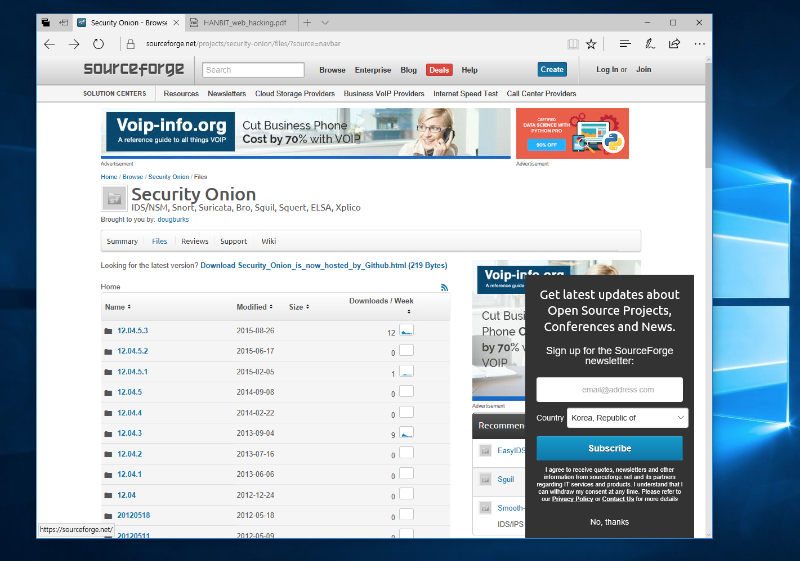Dismiss newsletter popup with No, thanks
This screenshot has width=800, height=561.
click(x=610, y=522)
